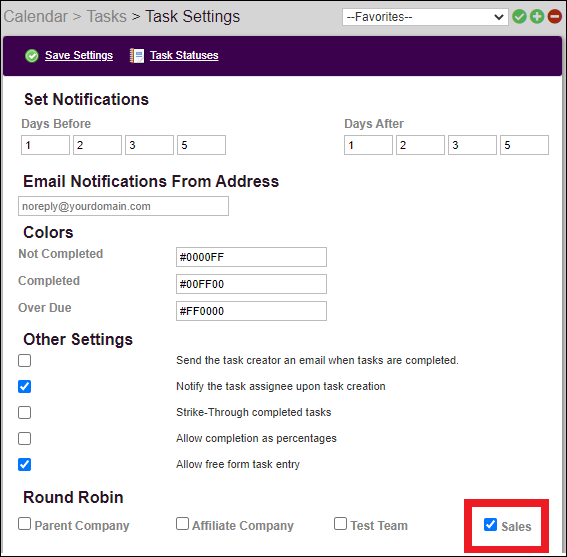Check Allow completion as percentages
Screen dimensions: 567x557
point(25,438)
